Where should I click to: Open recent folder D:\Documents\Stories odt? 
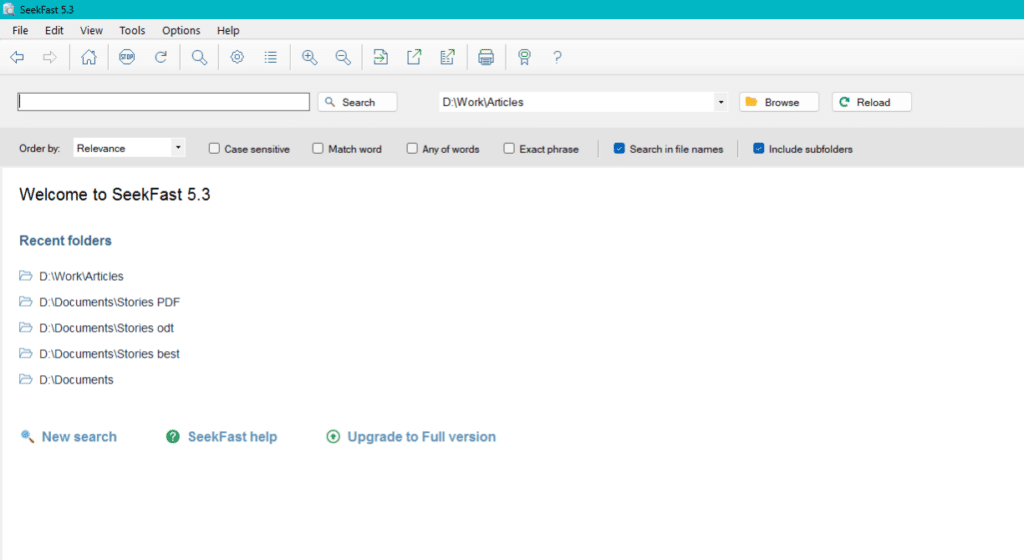tap(106, 328)
